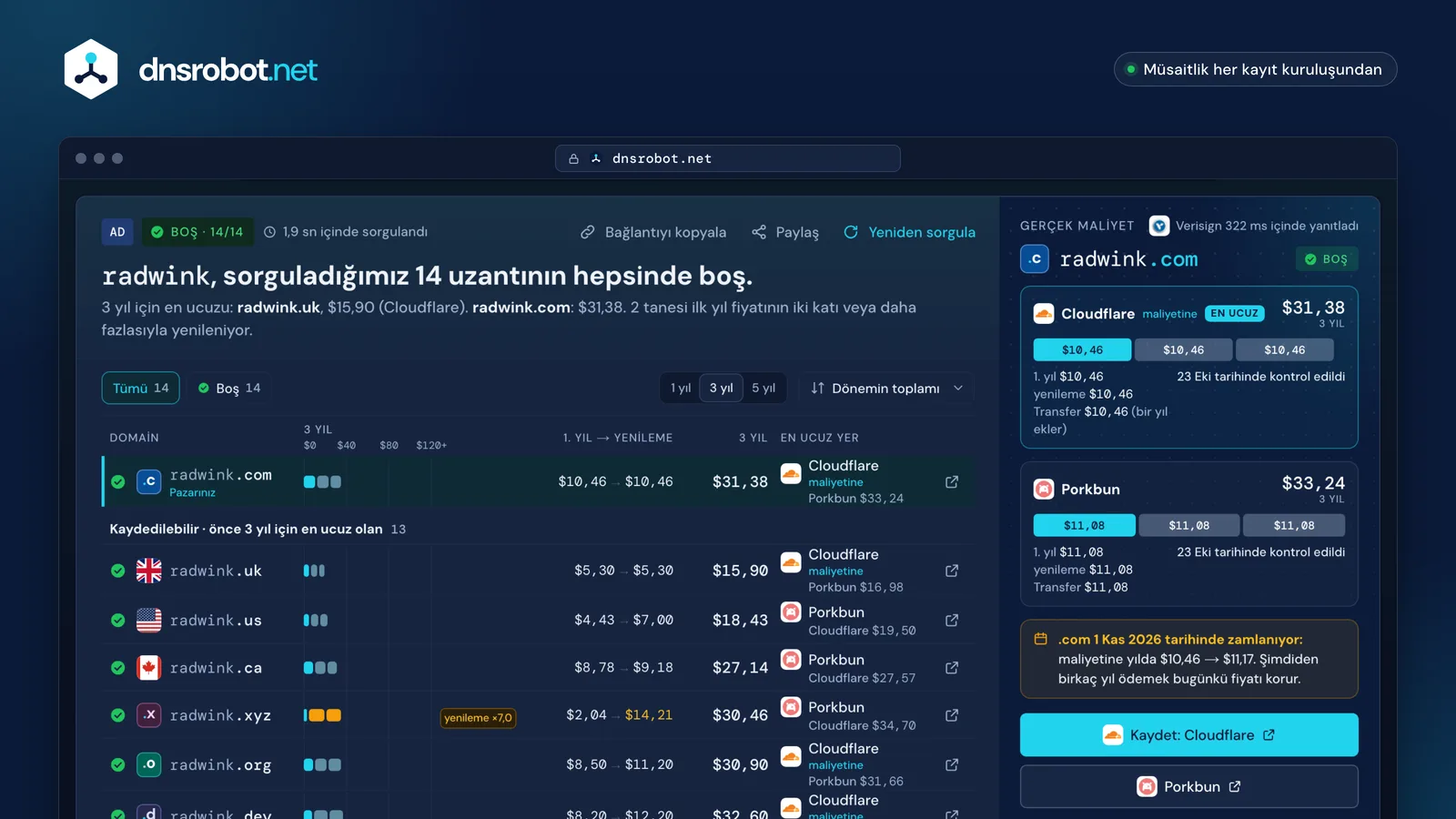The image size is (1456, 819).
Task: Click the .org TLD icon beside radwink.org
Action: tap(148, 764)
